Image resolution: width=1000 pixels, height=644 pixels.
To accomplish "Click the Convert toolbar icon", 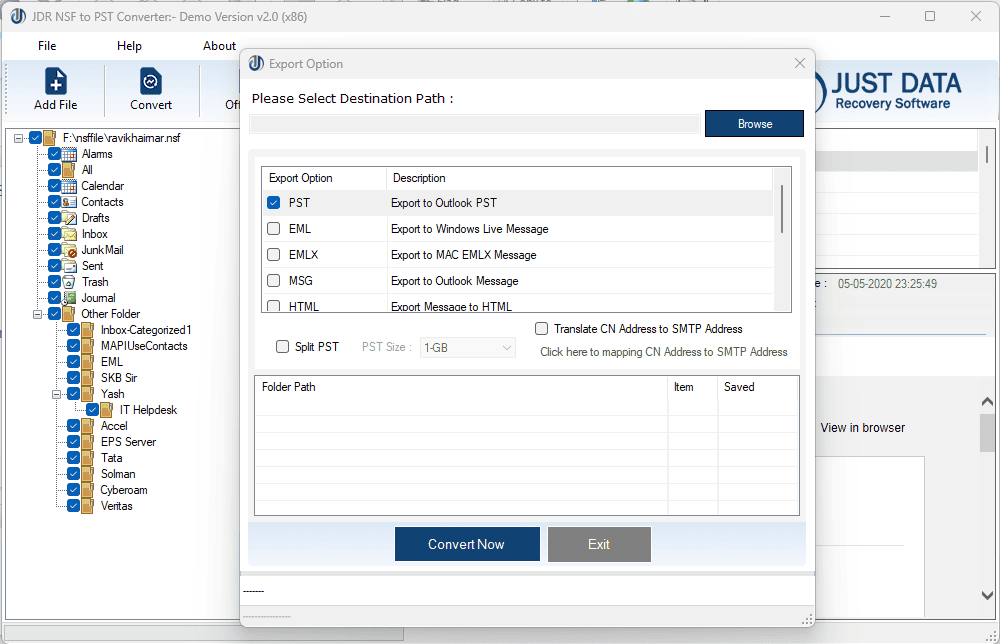I will coord(150,80).
